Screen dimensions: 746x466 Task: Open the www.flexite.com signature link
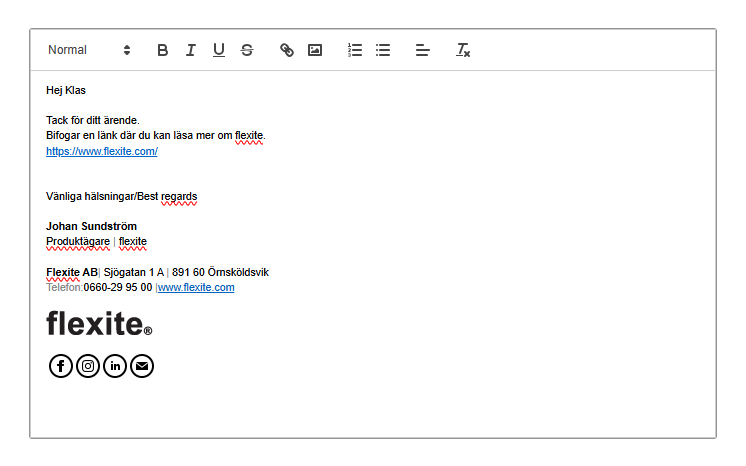pyautogui.click(x=196, y=288)
